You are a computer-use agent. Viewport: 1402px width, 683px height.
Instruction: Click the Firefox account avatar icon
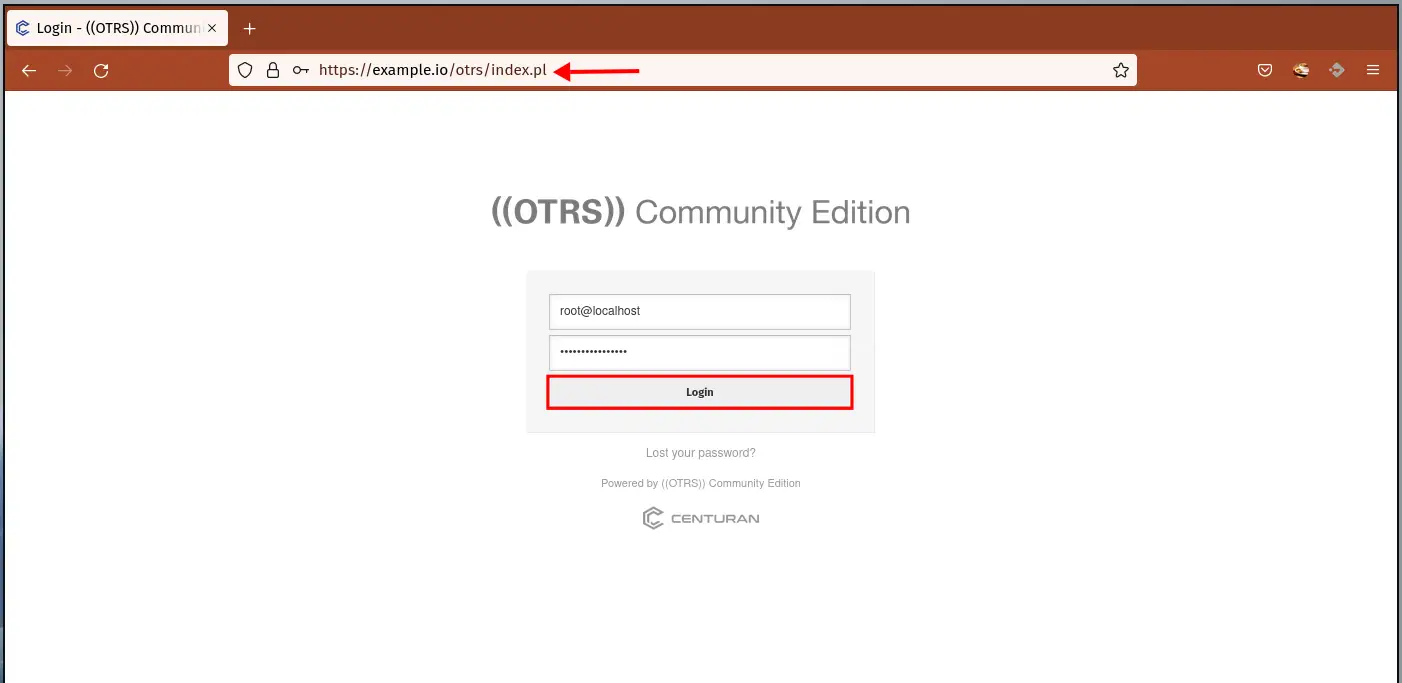click(x=1301, y=71)
